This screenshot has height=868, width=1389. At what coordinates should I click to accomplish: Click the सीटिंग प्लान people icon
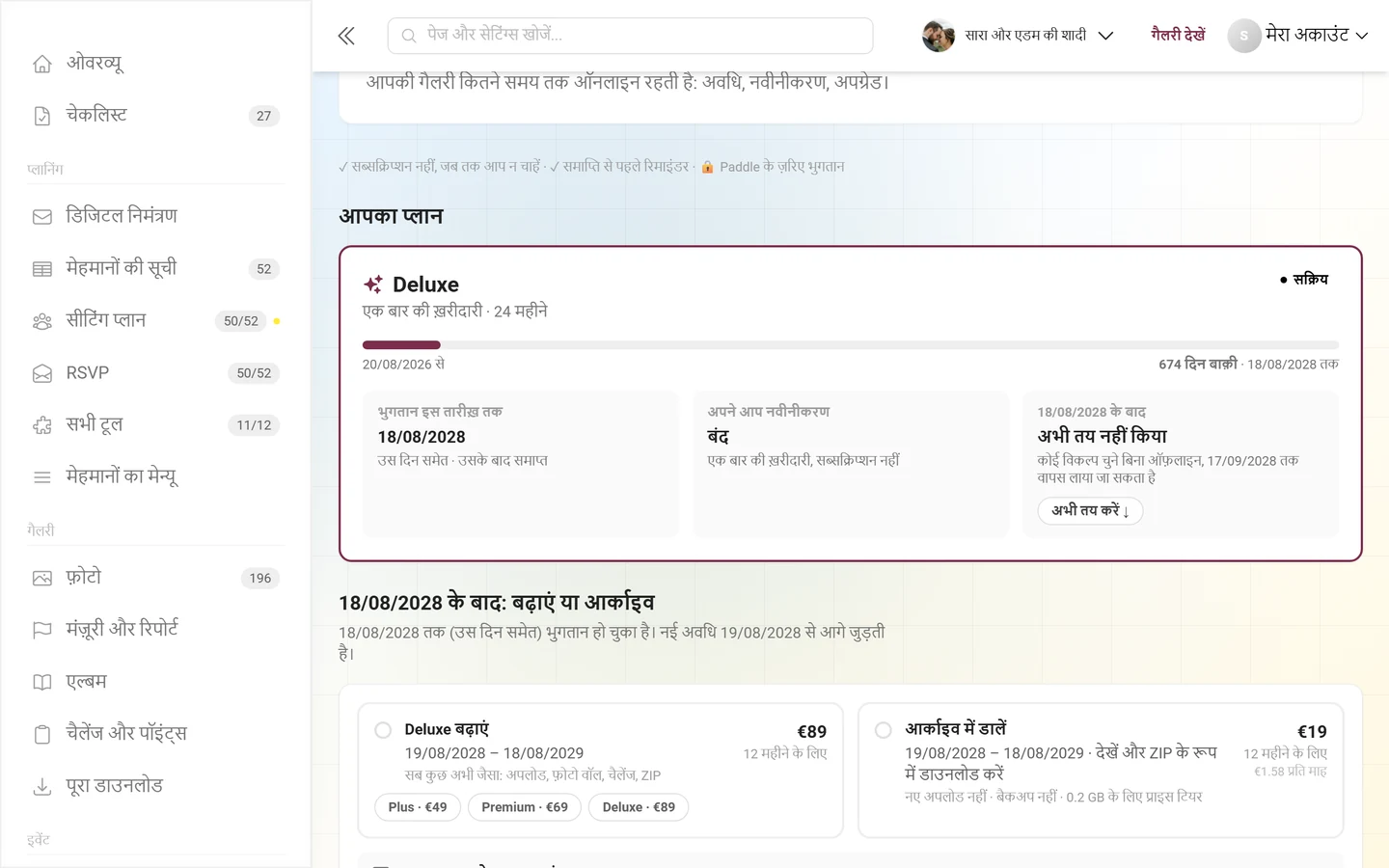click(42, 321)
